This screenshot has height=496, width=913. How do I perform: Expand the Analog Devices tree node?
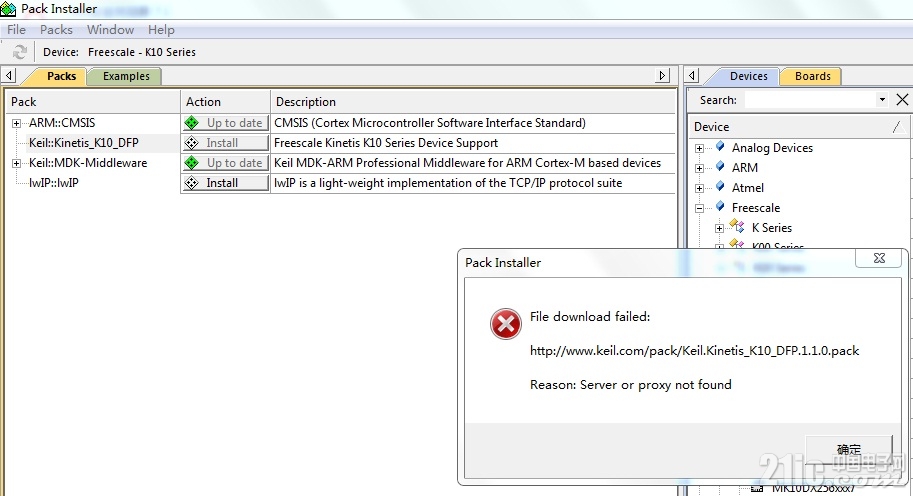click(x=699, y=148)
